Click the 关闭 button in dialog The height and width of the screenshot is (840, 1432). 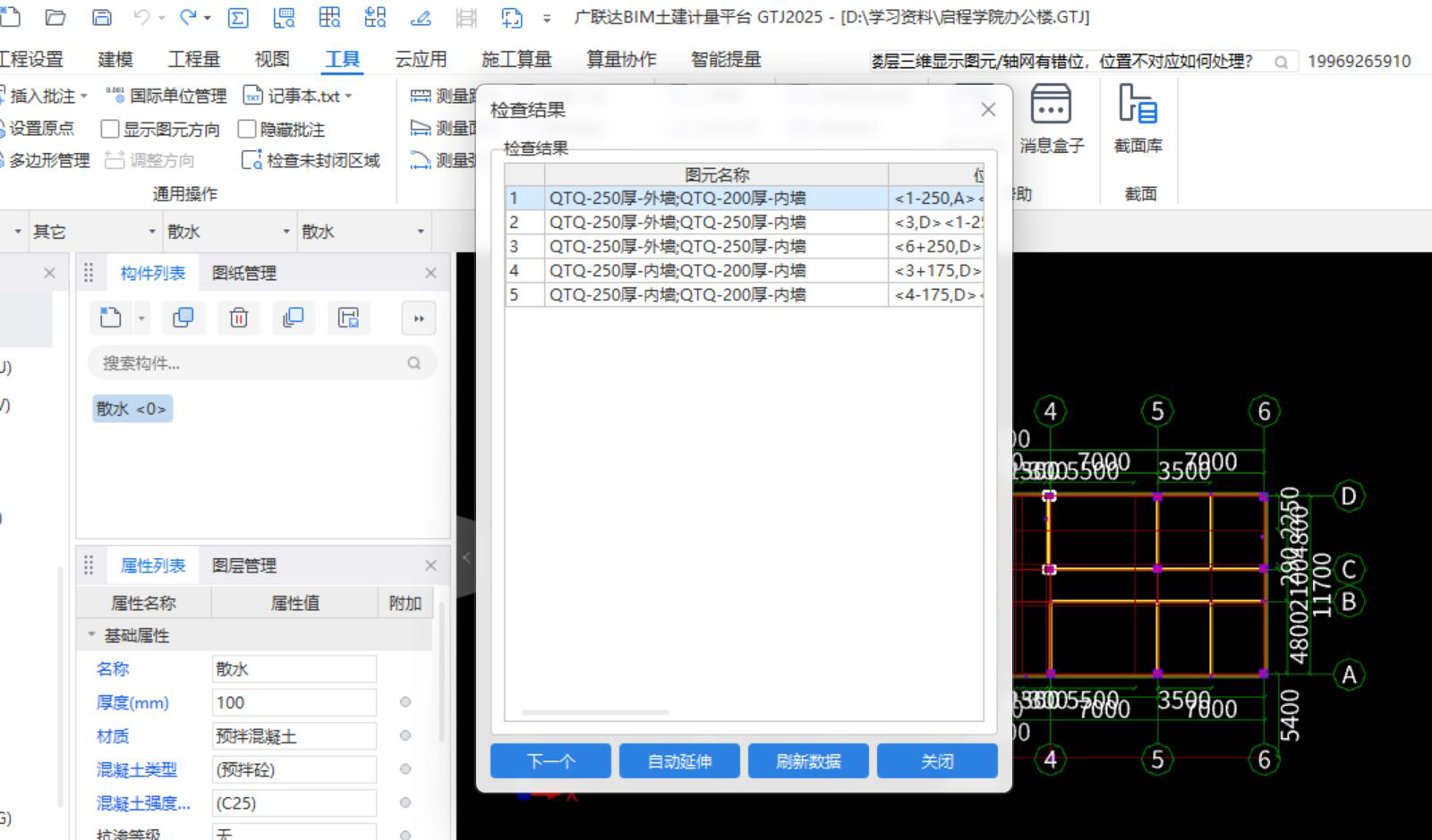pyautogui.click(x=937, y=761)
